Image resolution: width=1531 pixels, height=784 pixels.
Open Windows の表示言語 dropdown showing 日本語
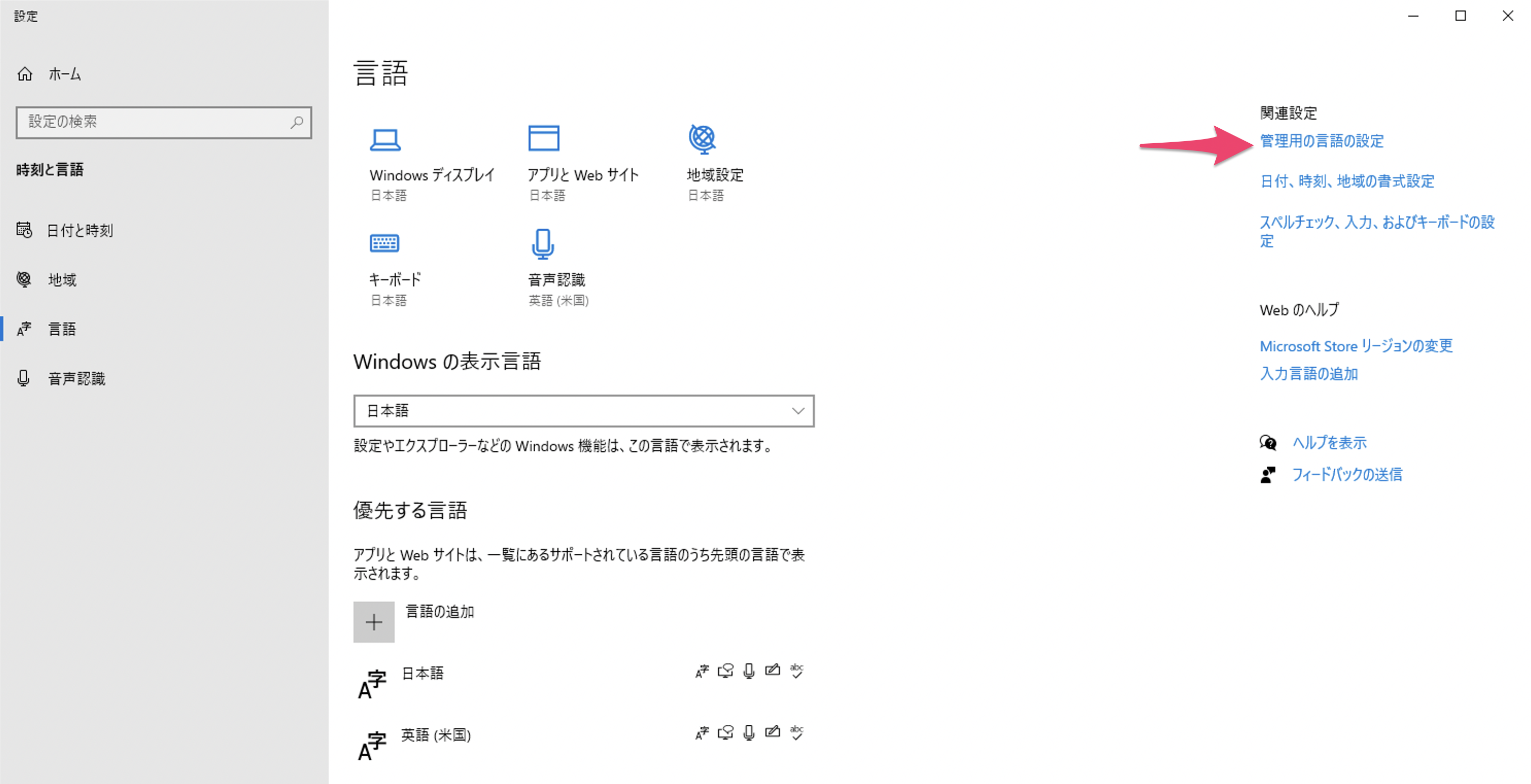(x=584, y=411)
